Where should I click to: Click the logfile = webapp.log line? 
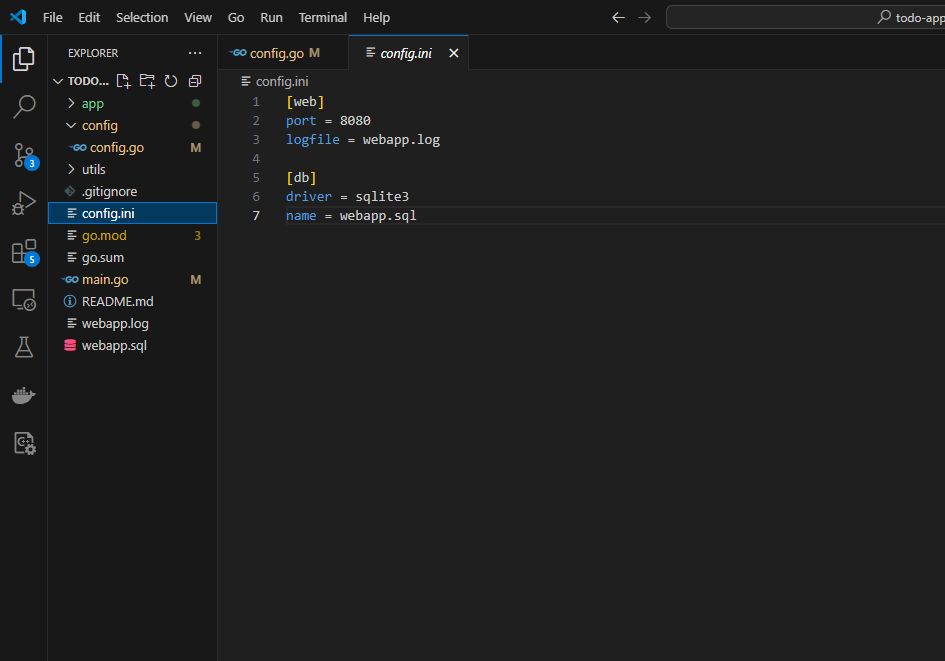pyautogui.click(x=363, y=140)
